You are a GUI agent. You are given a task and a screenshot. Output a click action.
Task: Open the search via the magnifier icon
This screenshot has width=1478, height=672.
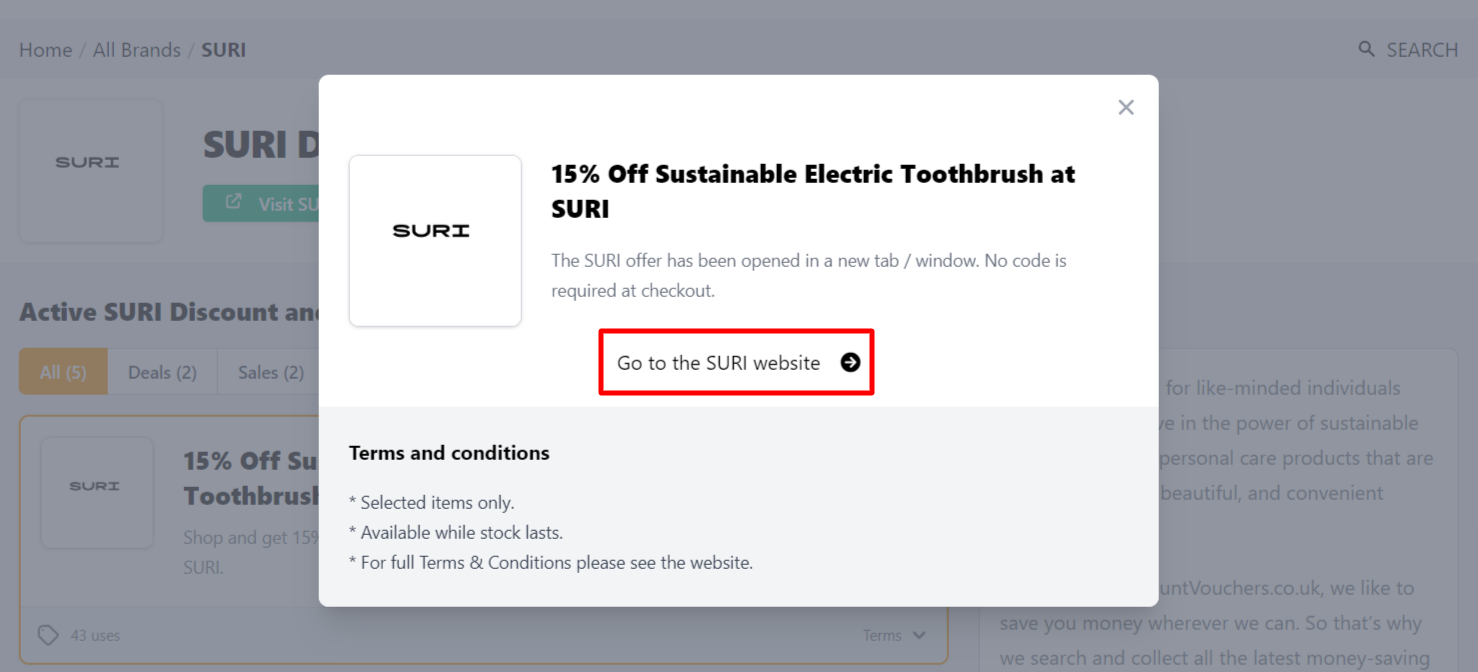point(1366,49)
